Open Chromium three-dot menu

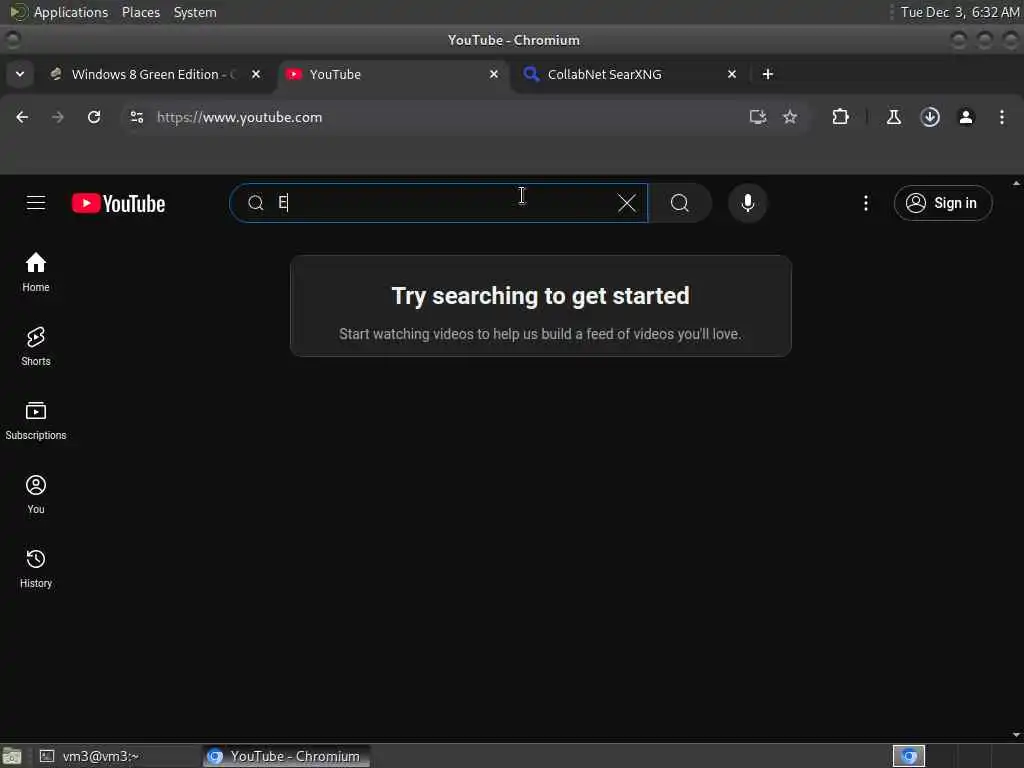point(1002,117)
